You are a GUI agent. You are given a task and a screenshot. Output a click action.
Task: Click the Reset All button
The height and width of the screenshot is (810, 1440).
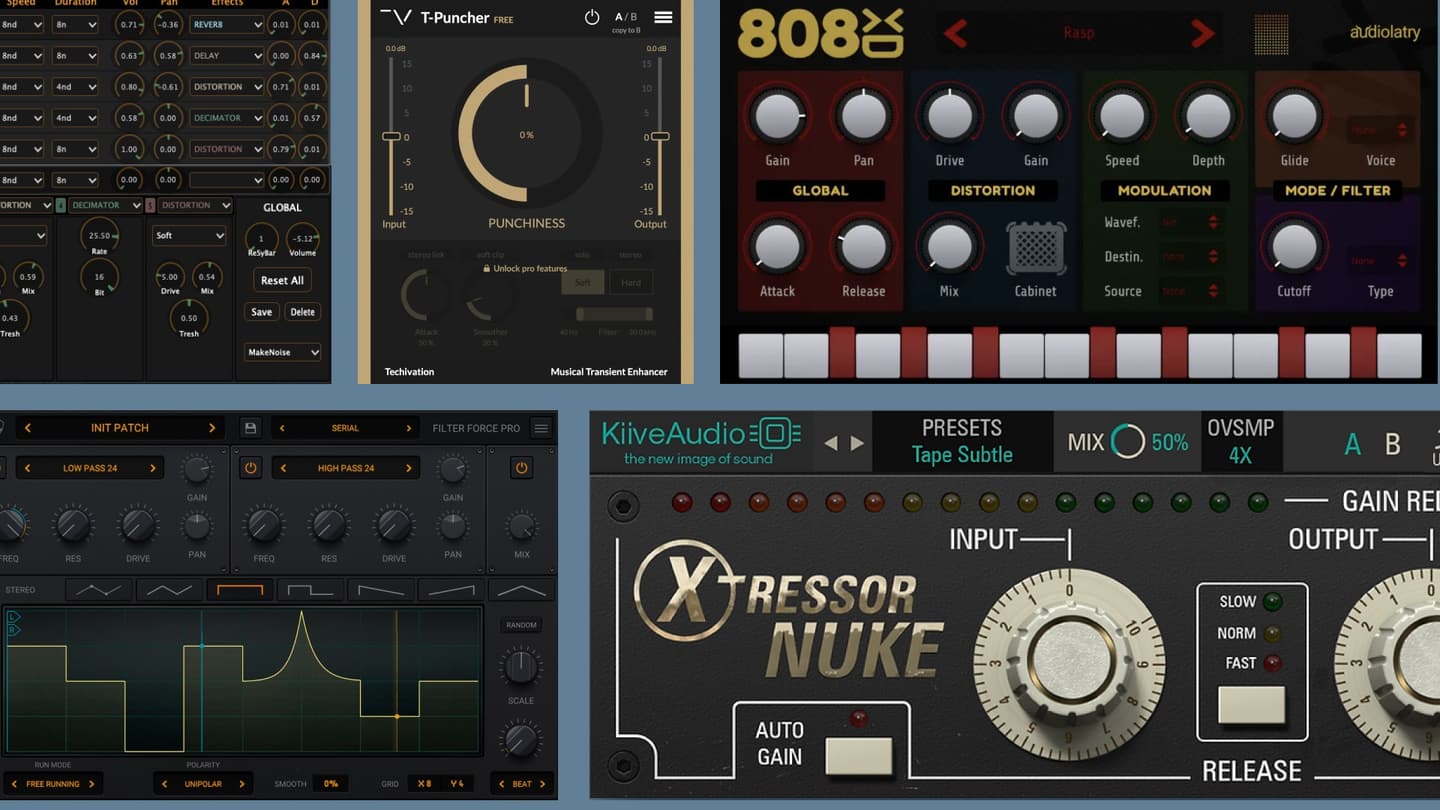pos(283,280)
